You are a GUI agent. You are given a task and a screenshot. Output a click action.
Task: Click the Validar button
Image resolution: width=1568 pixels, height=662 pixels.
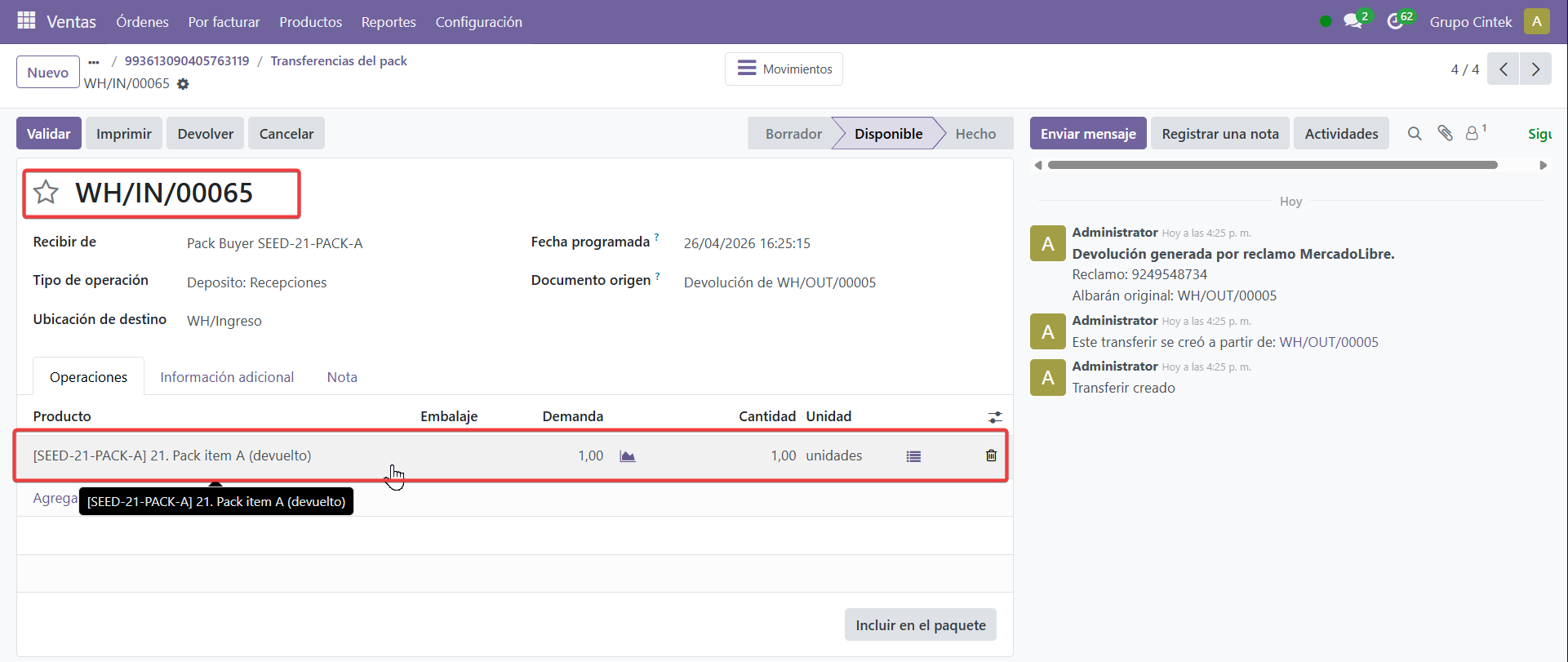click(x=49, y=134)
